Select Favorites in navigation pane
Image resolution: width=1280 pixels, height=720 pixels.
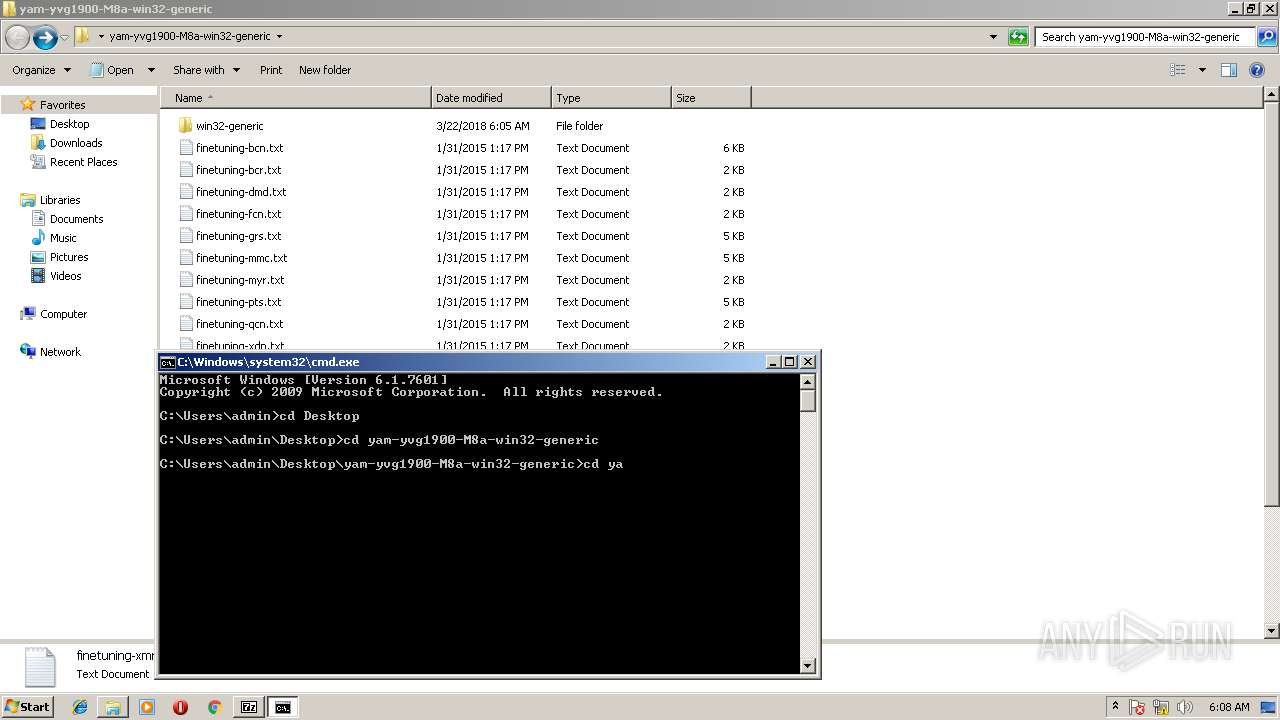(x=62, y=105)
